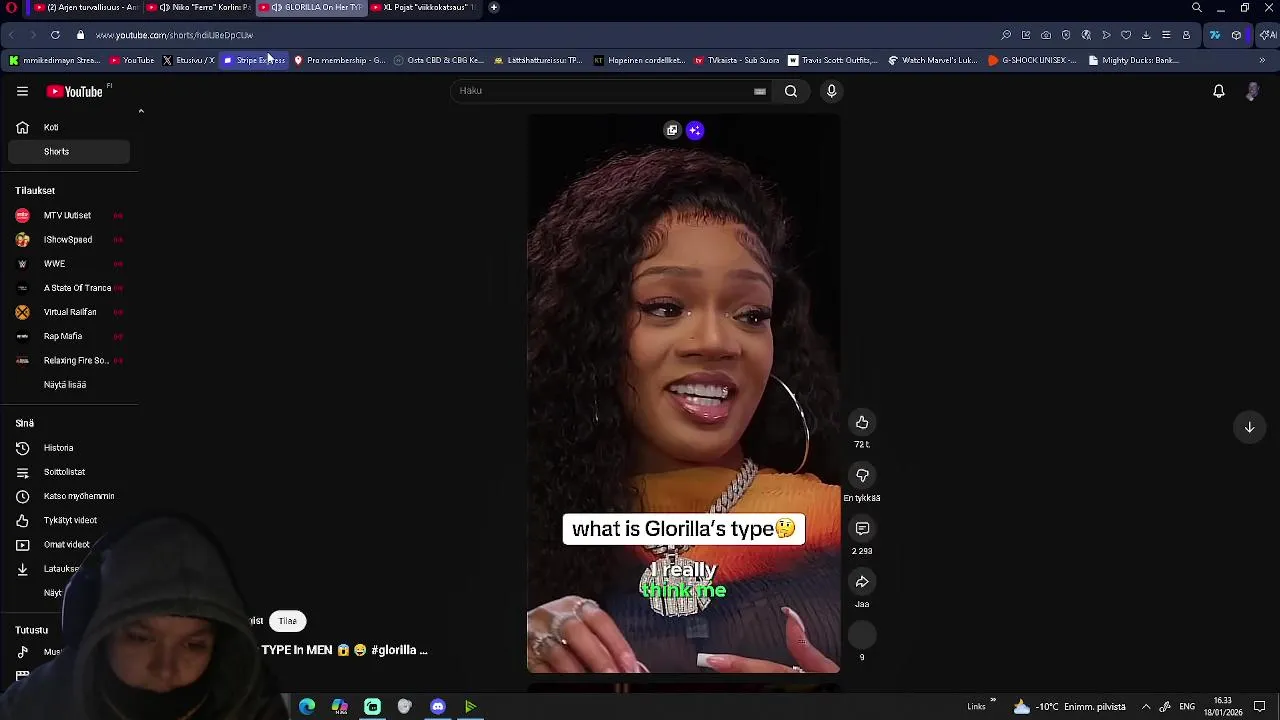Open Historia in the sidebar
Image resolution: width=1280 pixels, height=720 pixels.
point(68,448)
